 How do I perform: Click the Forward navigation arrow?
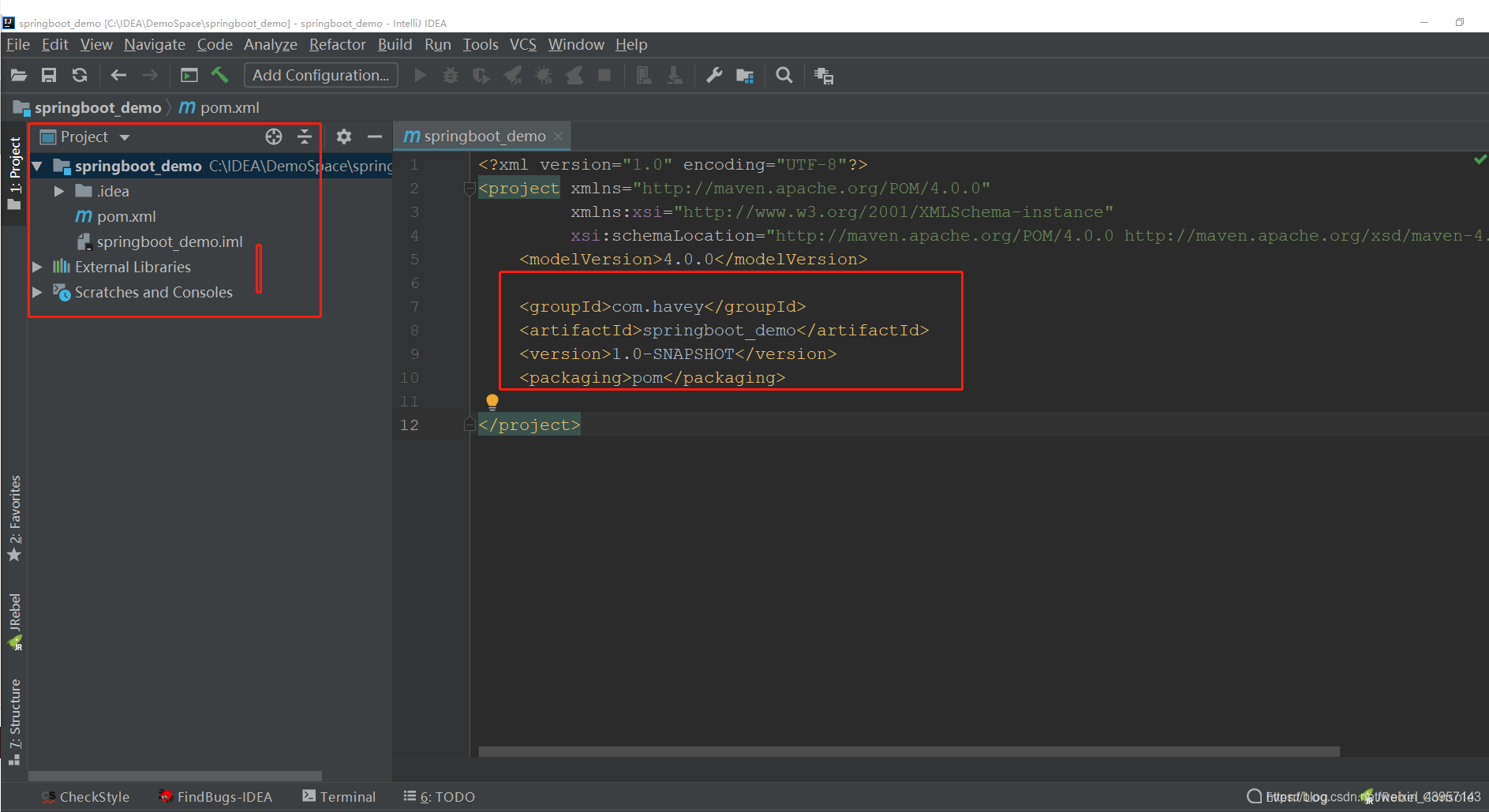[x=150, y=76]
